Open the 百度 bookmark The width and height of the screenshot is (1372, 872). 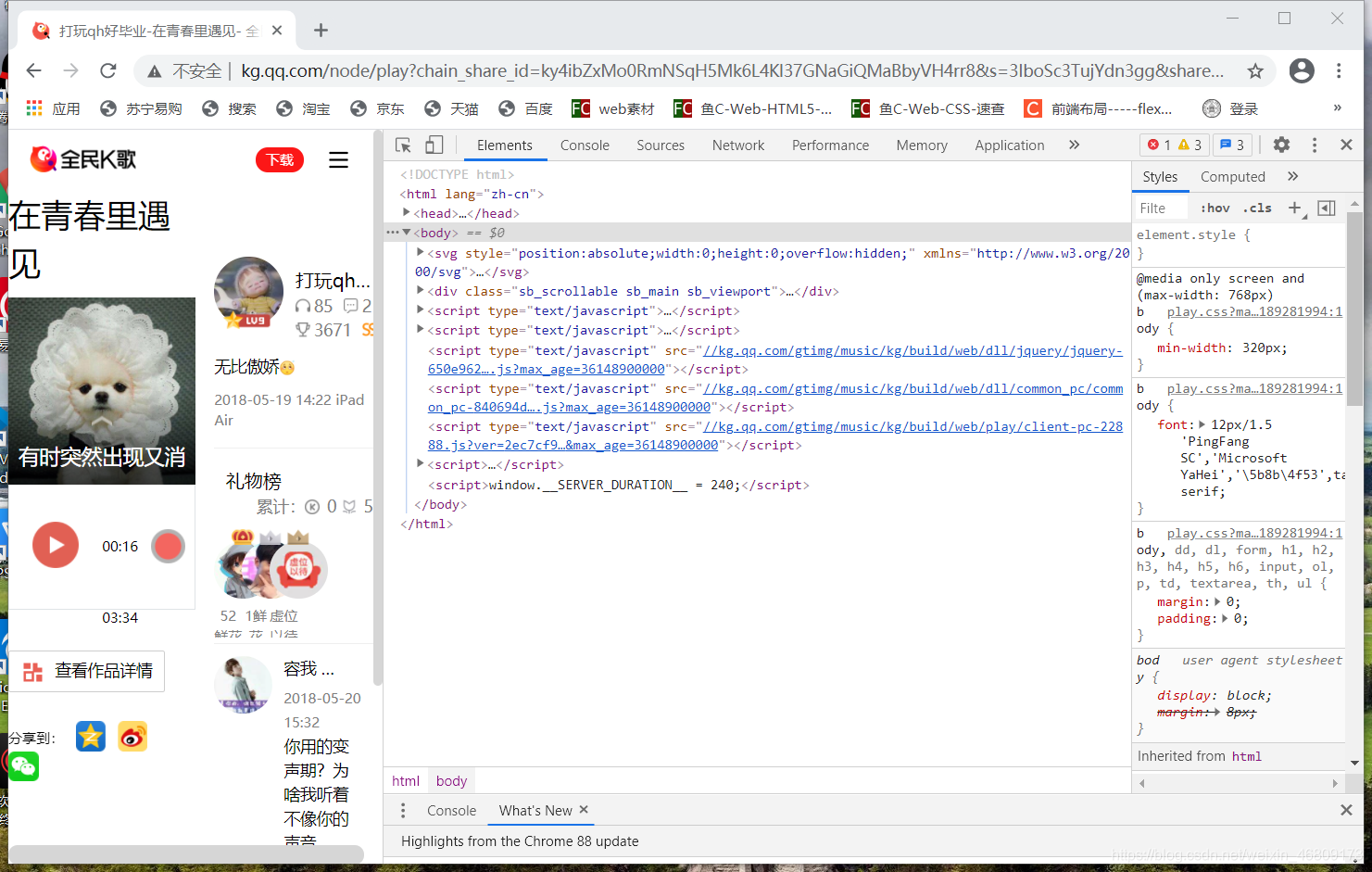tap(525, 108)
